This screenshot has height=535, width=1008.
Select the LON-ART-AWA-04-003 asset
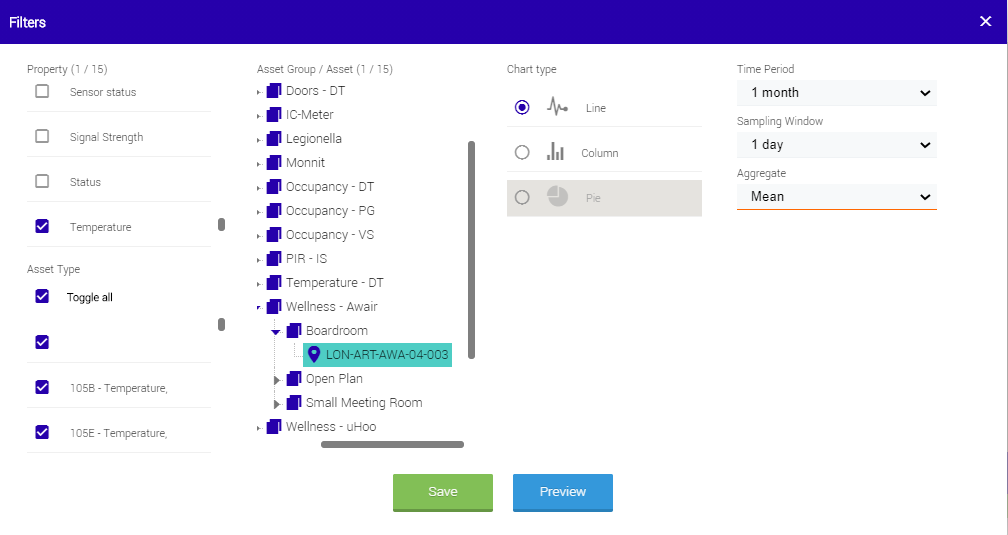click(x=377, y=354)
